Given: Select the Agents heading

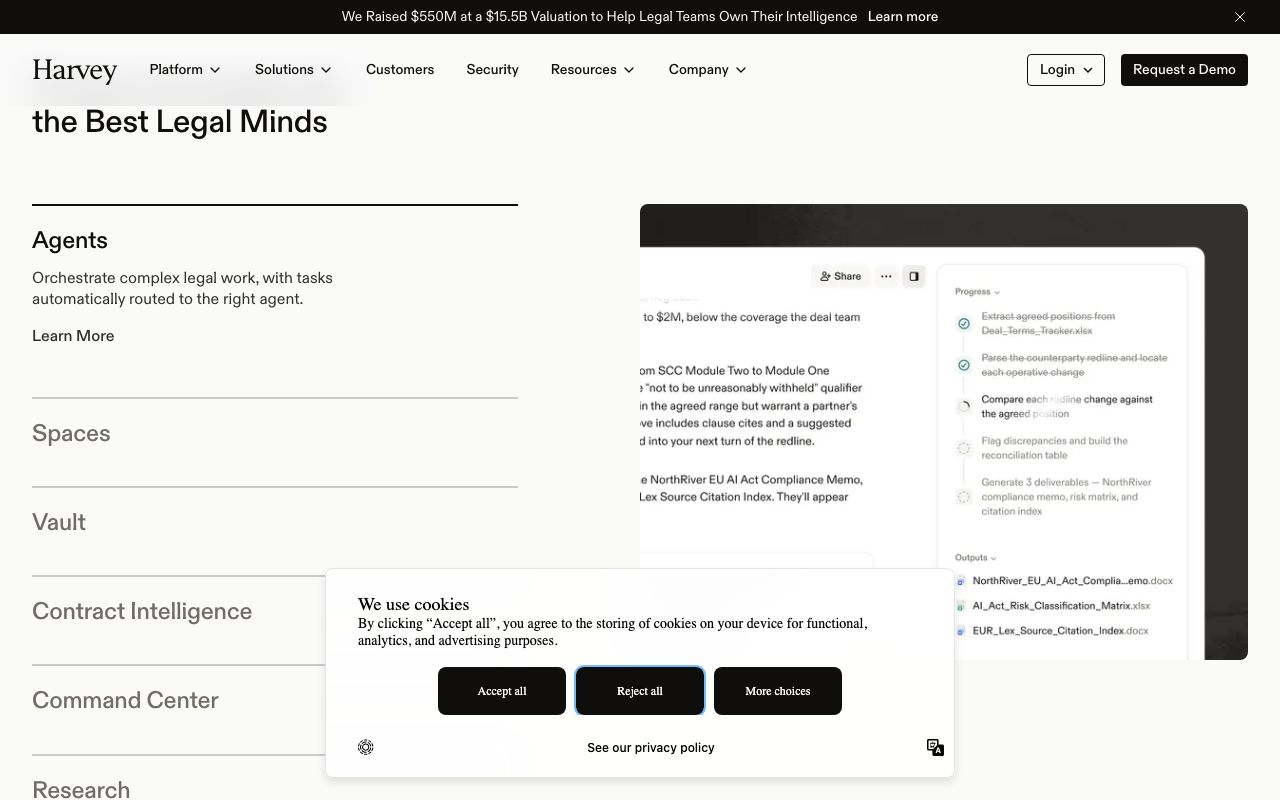Looking at the screenshot, I should click(x=70, y=241).
